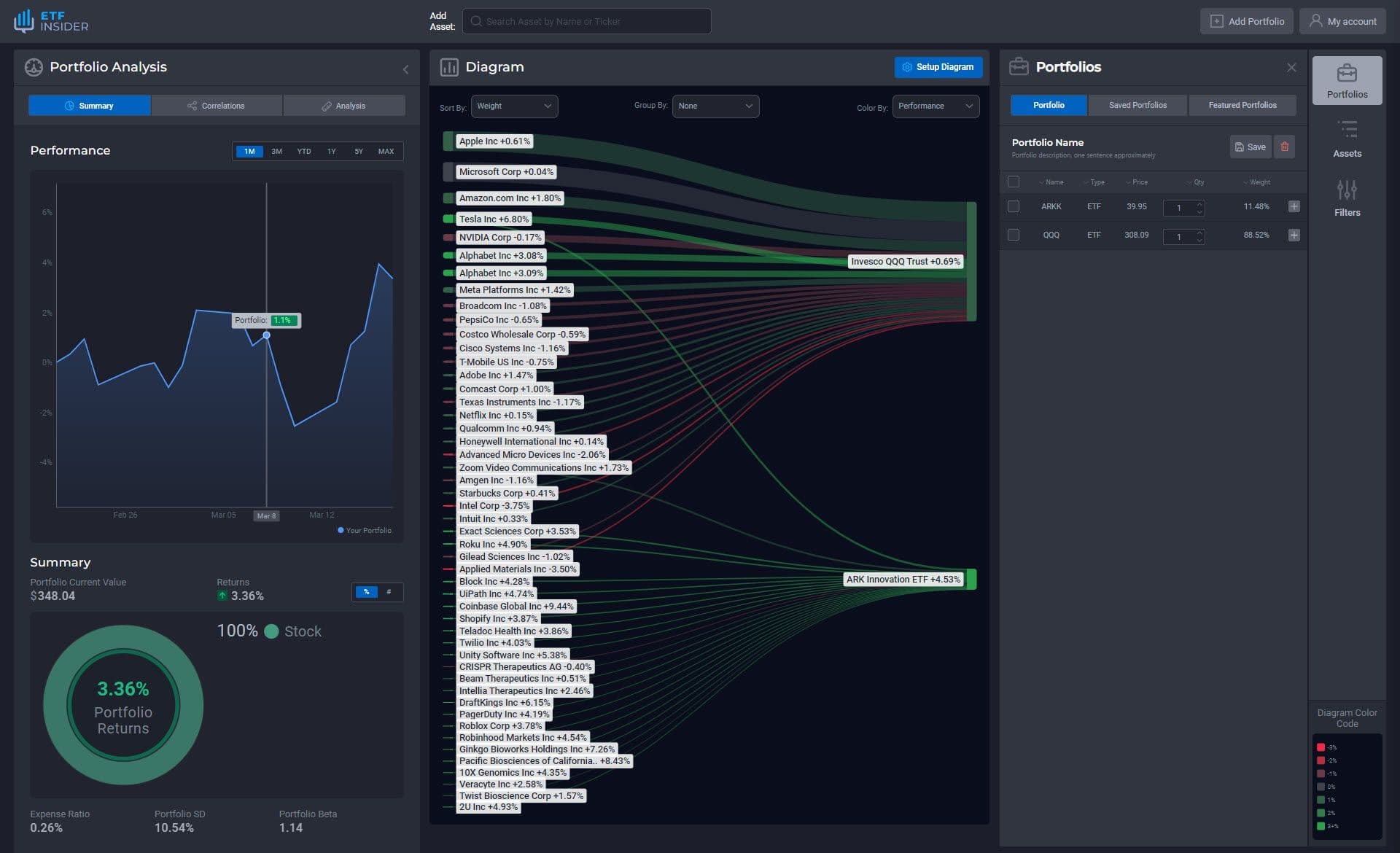Delete portfolio with red trash icon
This screenshot has width=1400, height=853.
1284,147
